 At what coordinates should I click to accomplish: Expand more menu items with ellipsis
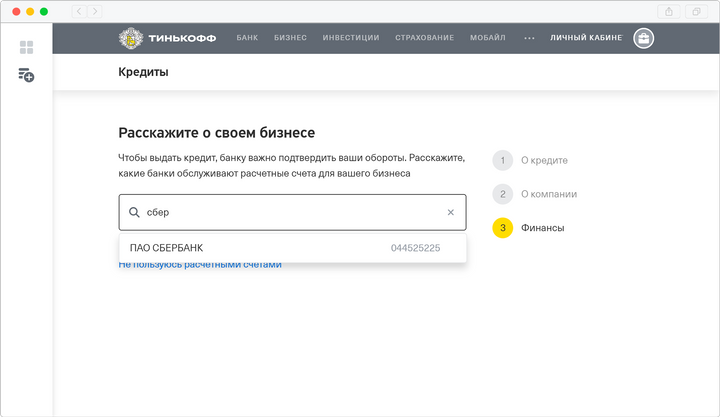(530, 38)
